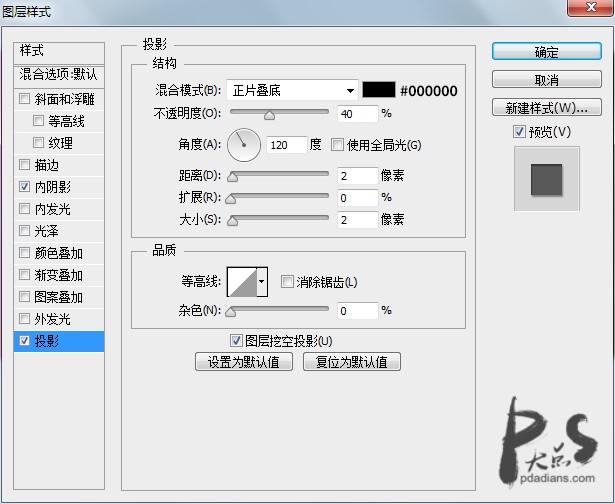Click the style preview thumbnail

547,179
